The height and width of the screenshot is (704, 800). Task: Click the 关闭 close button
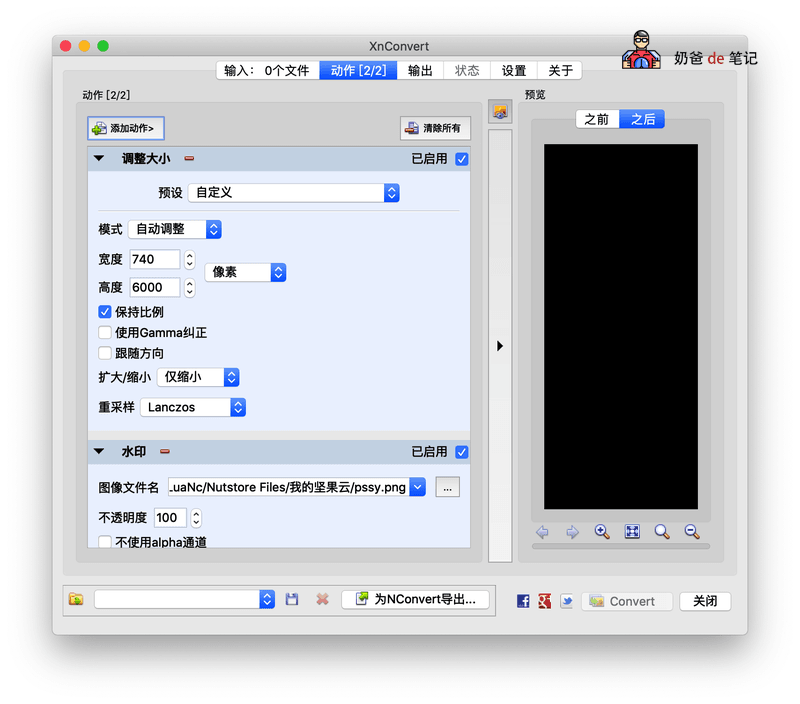tap(705, 601)
